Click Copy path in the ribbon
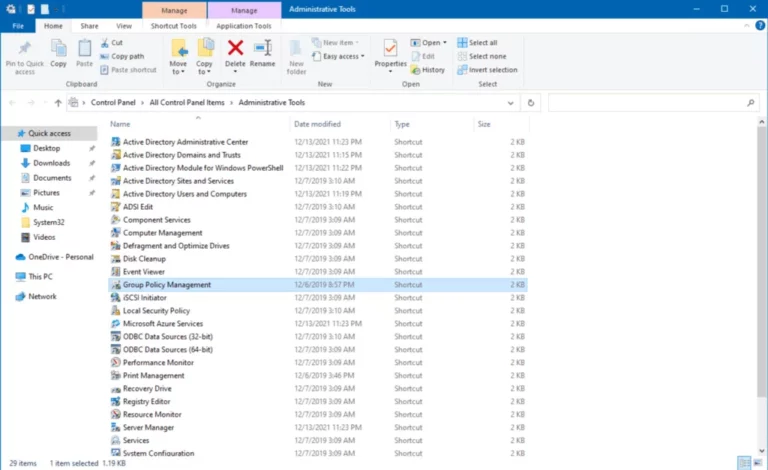The height and width of the screenshot is (470, 768). (x=122, y=56)
